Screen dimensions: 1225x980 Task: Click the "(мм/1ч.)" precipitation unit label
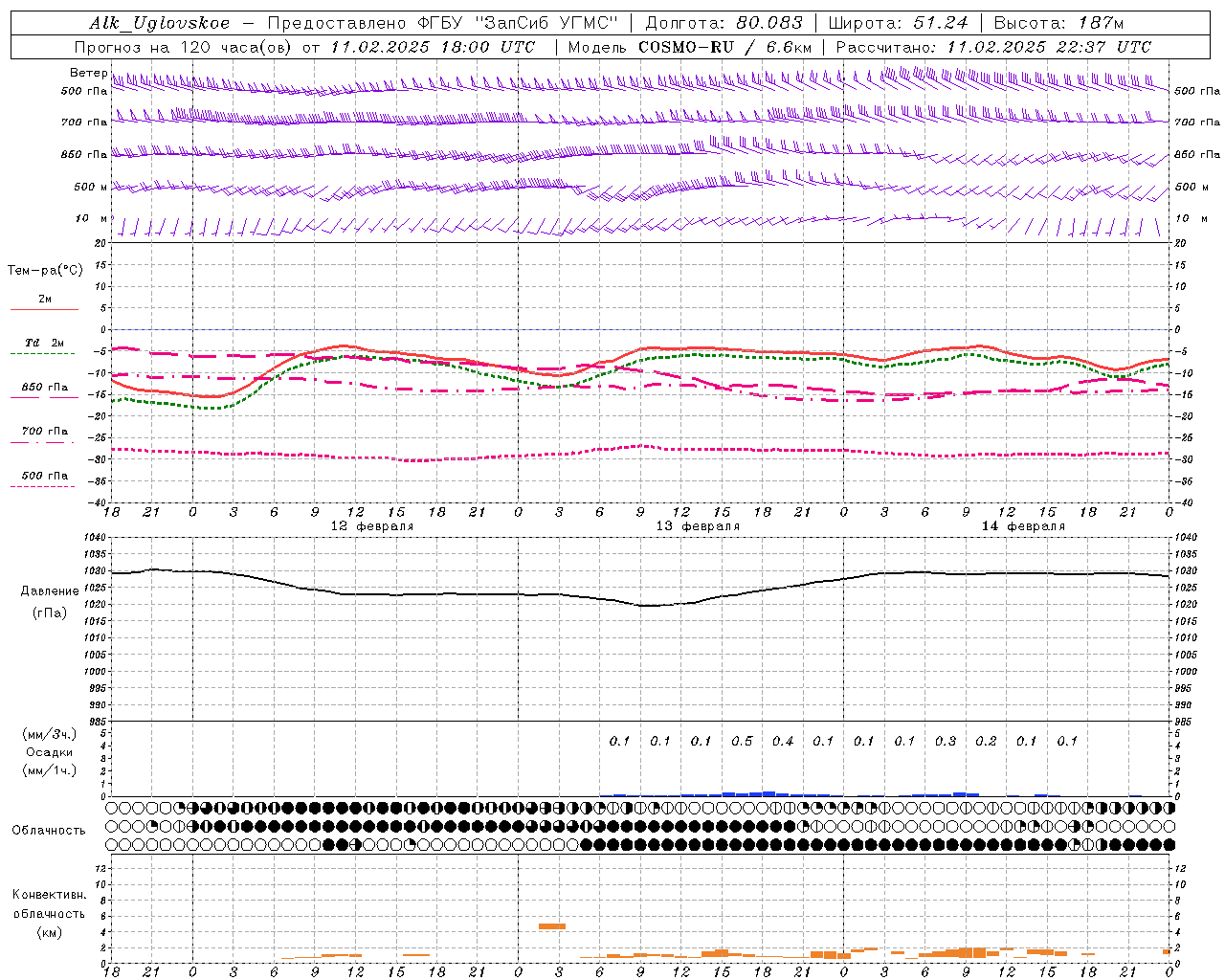pos(50,770)
